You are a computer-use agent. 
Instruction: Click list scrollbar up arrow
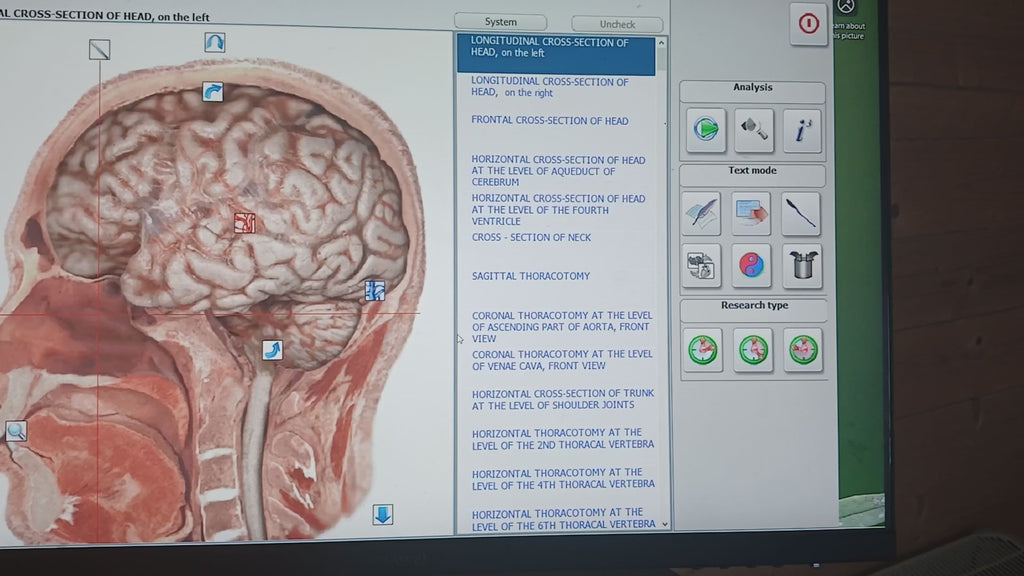pos(662,43)
